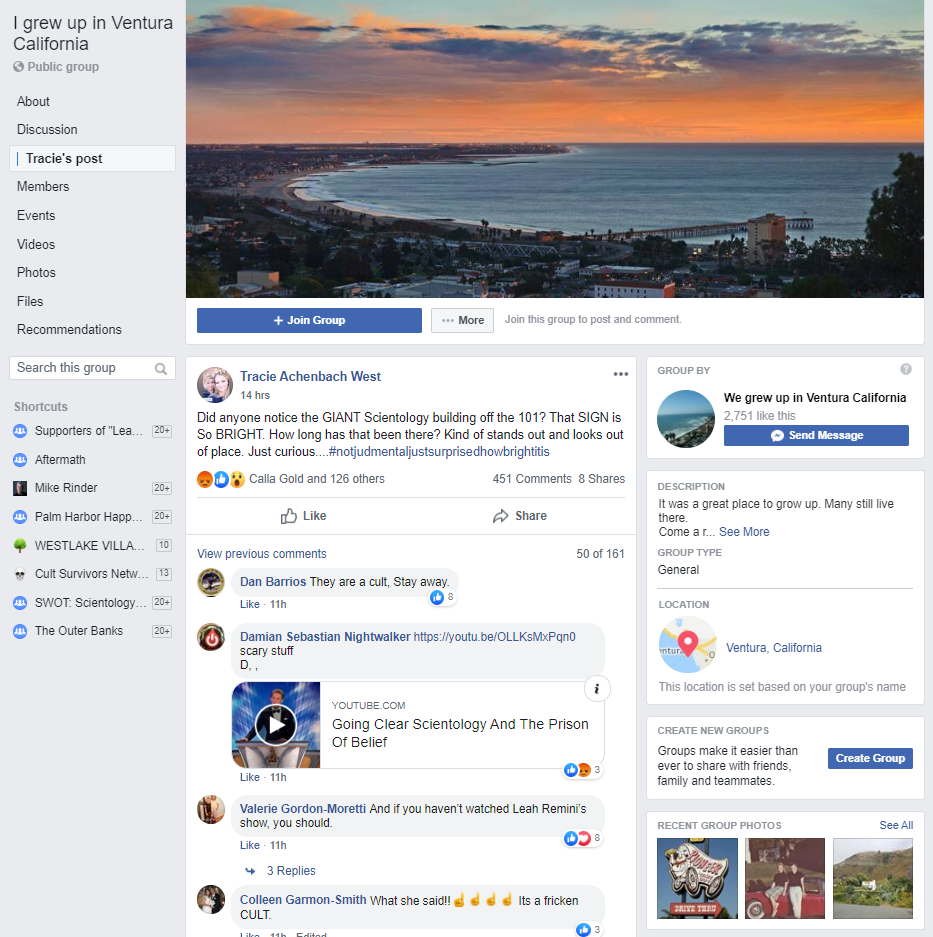Open the 451 Comments link
This screenshot has width=933, height=937.
coord(532,479)
